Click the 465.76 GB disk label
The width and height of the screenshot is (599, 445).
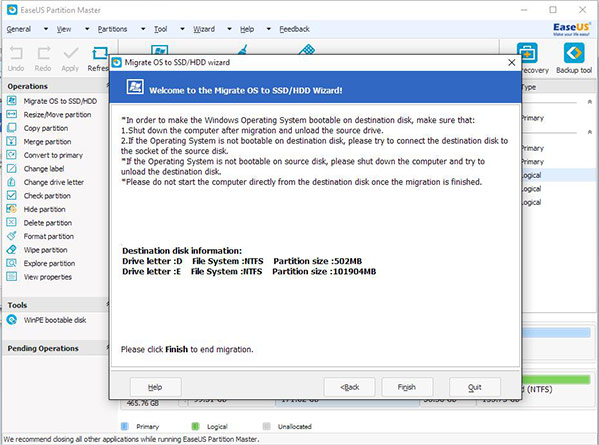point(142,403)
